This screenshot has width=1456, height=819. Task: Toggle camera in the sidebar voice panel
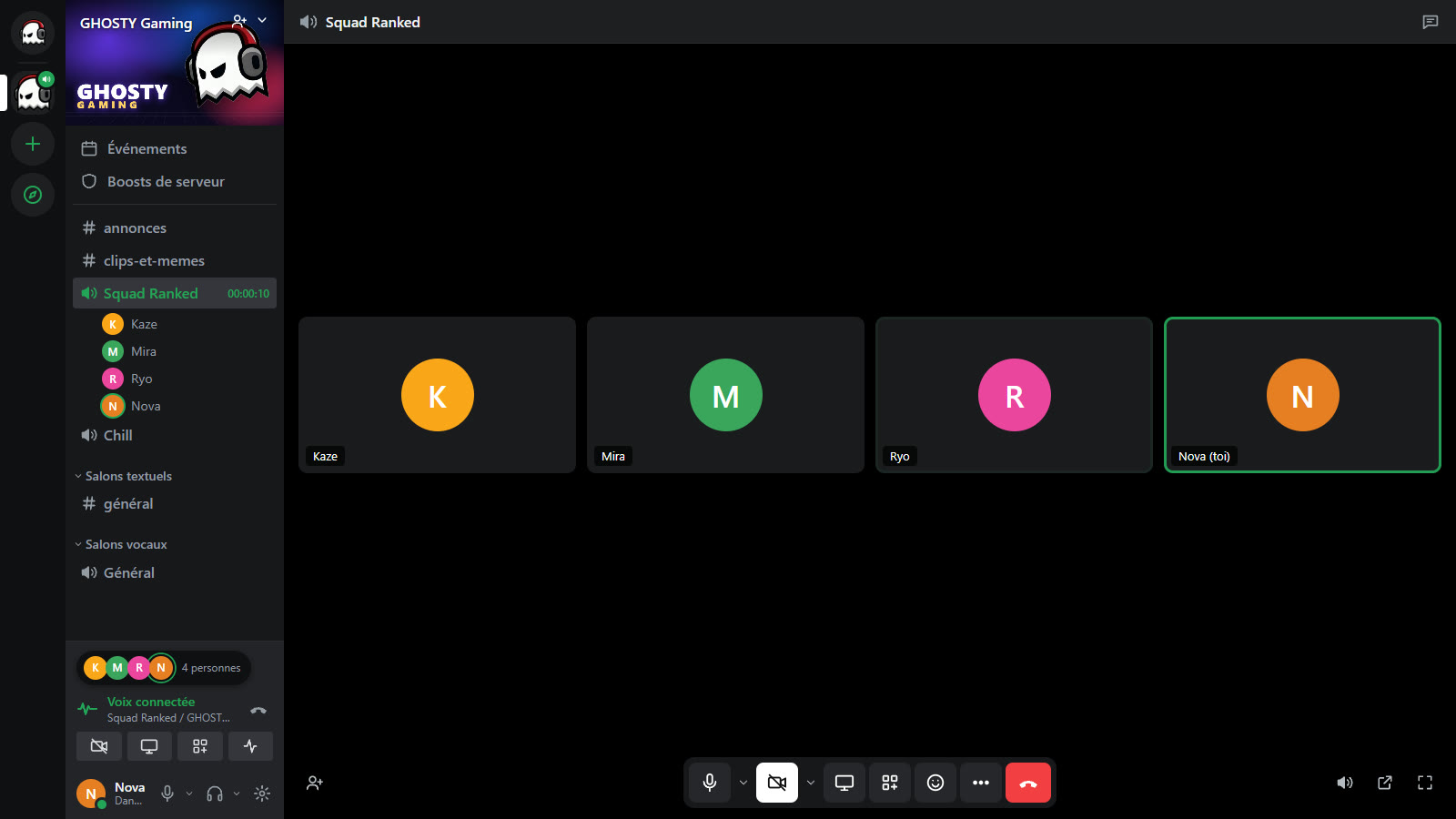(x=99, y=746)
